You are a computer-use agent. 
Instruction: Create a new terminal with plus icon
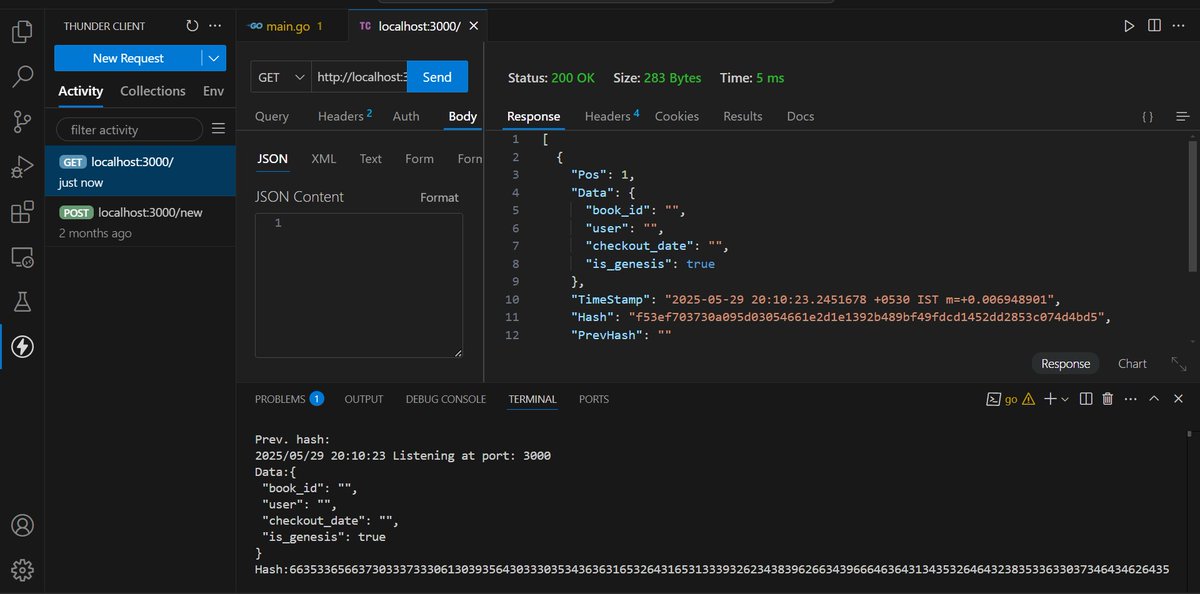(x=1050, y=399)
